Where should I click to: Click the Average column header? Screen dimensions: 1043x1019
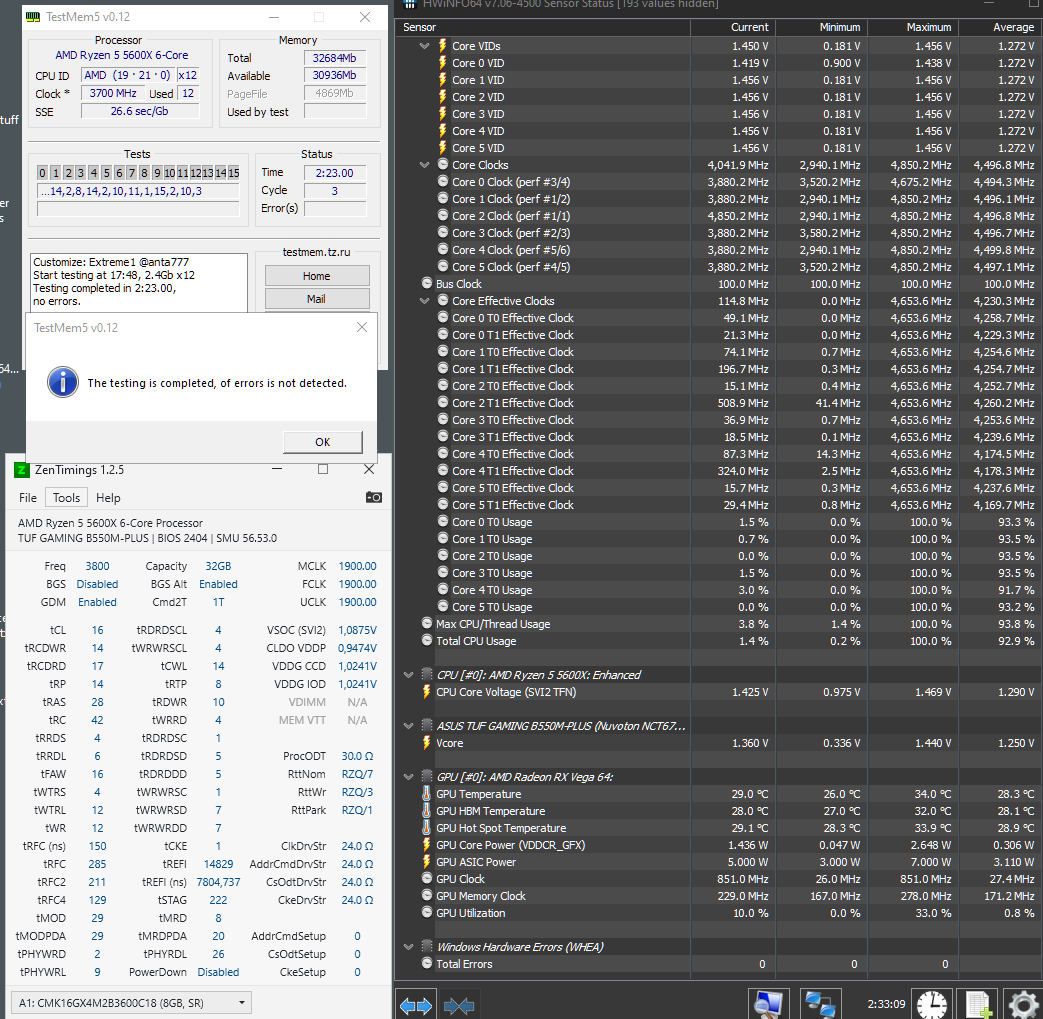click(1000, 27)
